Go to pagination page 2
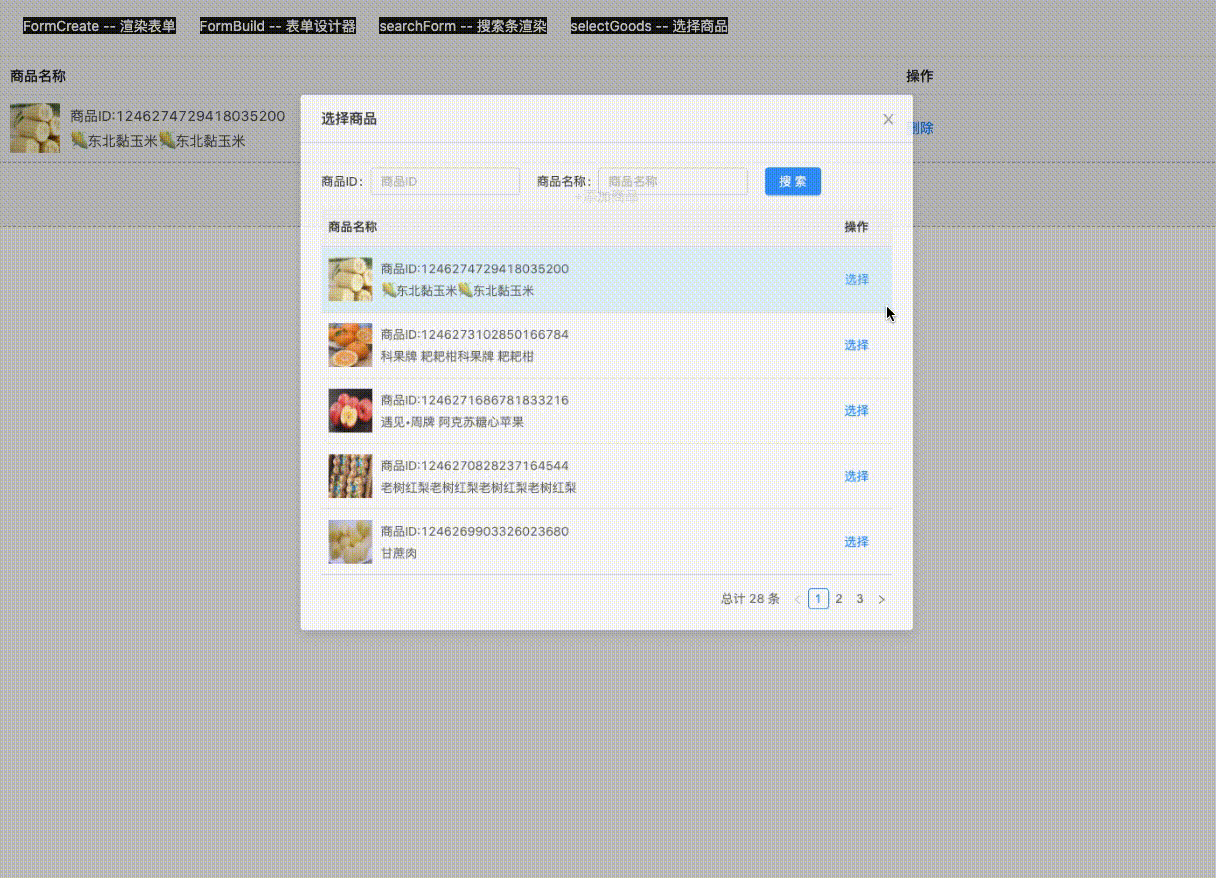The height and width of the screenshot is (878, 1216). pos(839,599)
